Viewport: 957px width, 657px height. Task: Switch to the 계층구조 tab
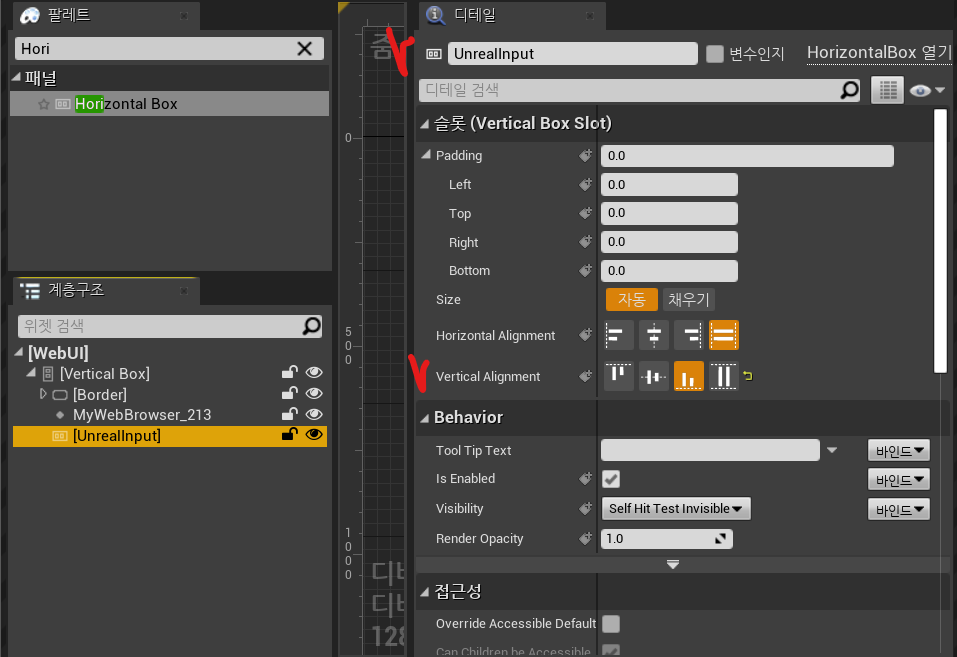(76, 290)
